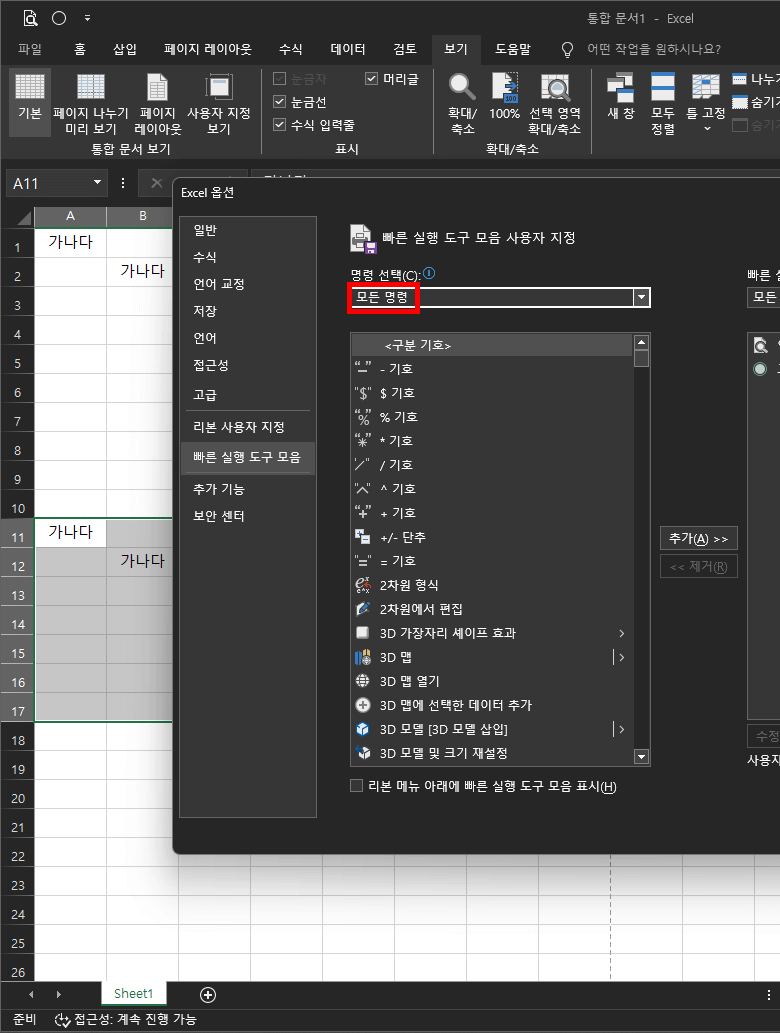Screen dimensions: 780x1033
Task: Select cell A1 containing 가나다
Action: point(70,242)
